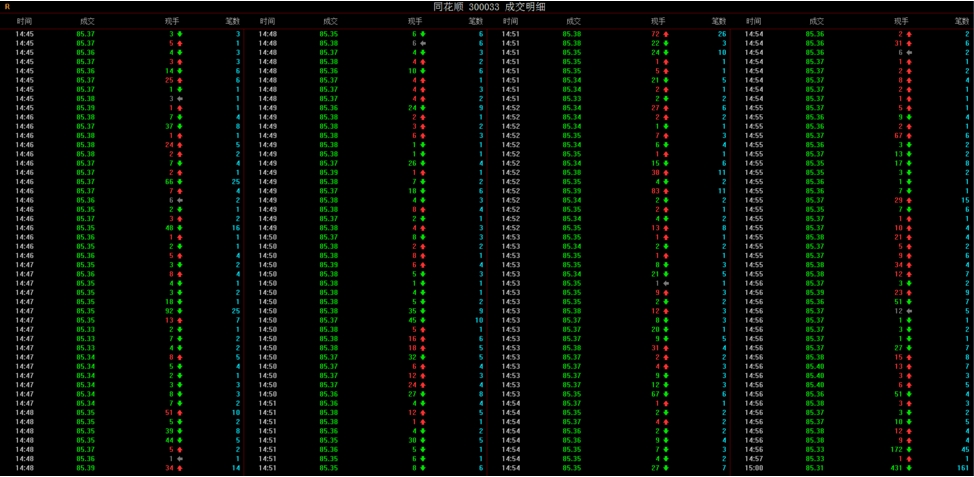Click the gray arrow beside volume 12 at 14:56
This screenshot has height=477, width=974.
click(909, 311)
